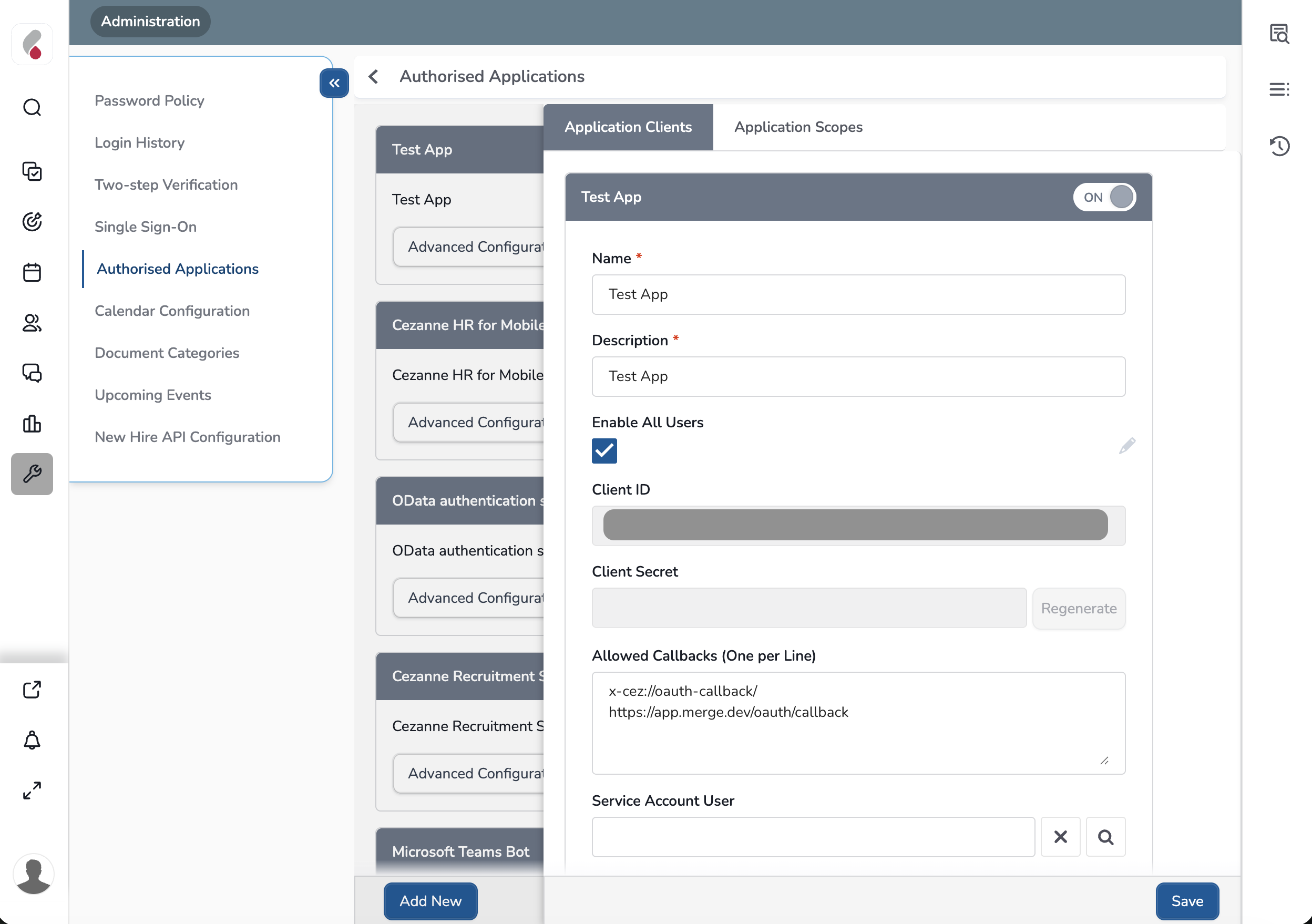This screenshot has height=924, width=1312.
Task: Open the calendar icon in sidebar
Action: pyautogui.click(x=32, y=272)
